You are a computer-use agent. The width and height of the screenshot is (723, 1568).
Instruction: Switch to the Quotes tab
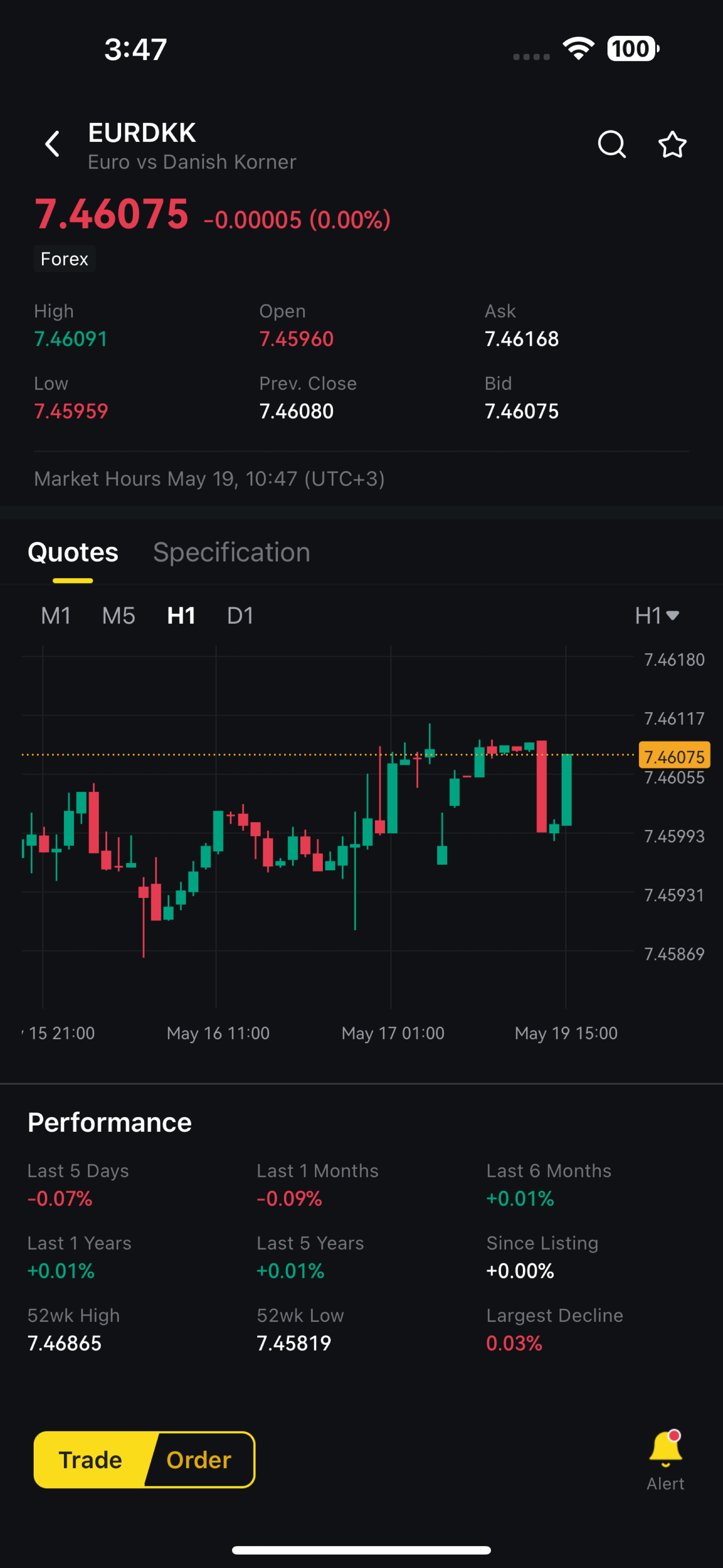[x=73, y=552]
